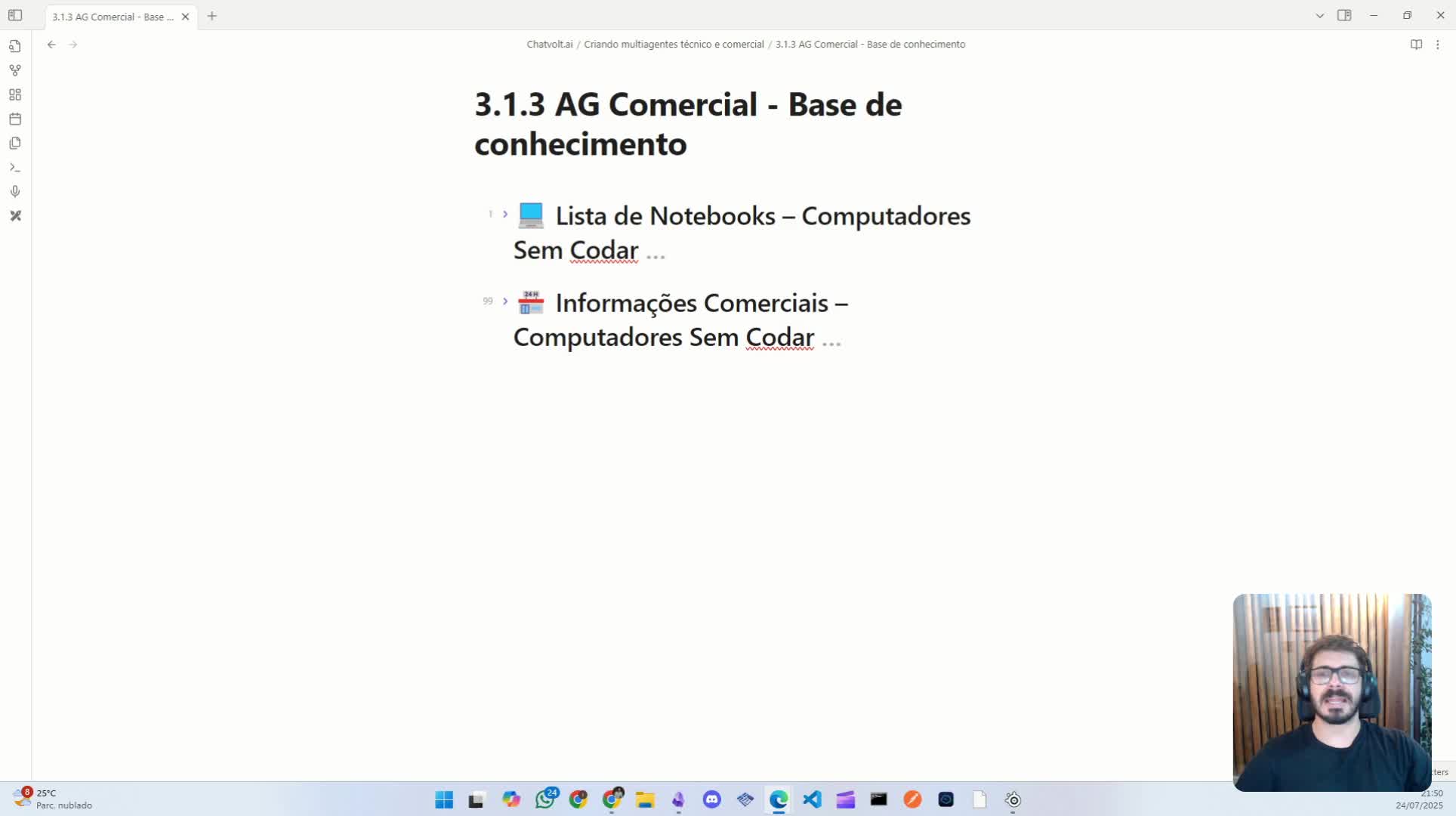The height and width of the screenshot is (816, 1456).
Task: Open the new document icon in the sidebar
Action: (15, 45)
